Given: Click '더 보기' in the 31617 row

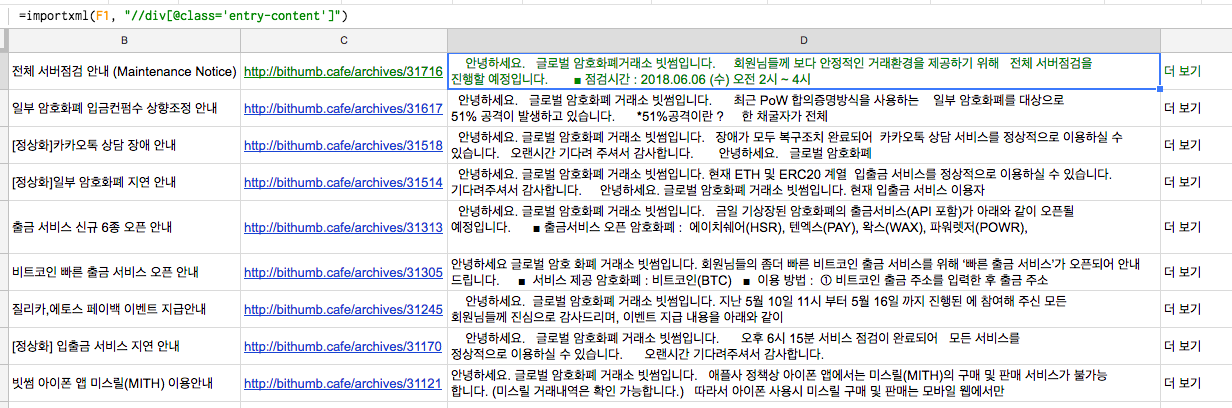Looking at the screenshot, I should [1183, 108].
